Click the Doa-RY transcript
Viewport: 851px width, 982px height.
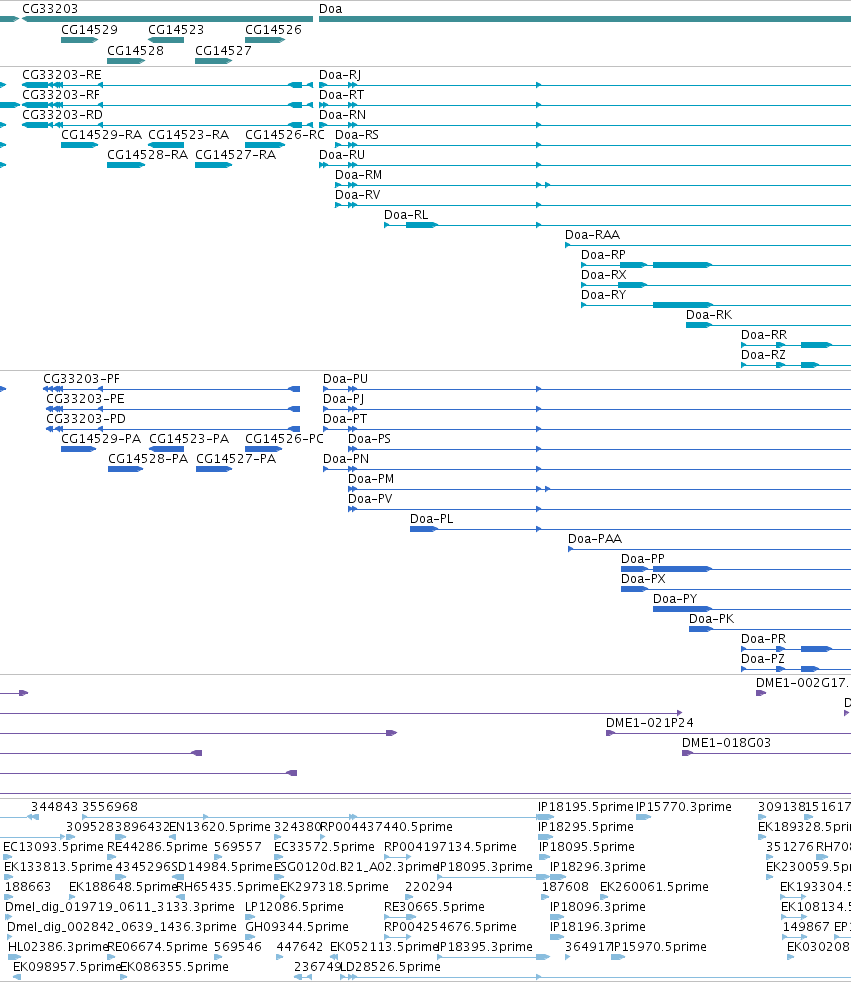604,295
